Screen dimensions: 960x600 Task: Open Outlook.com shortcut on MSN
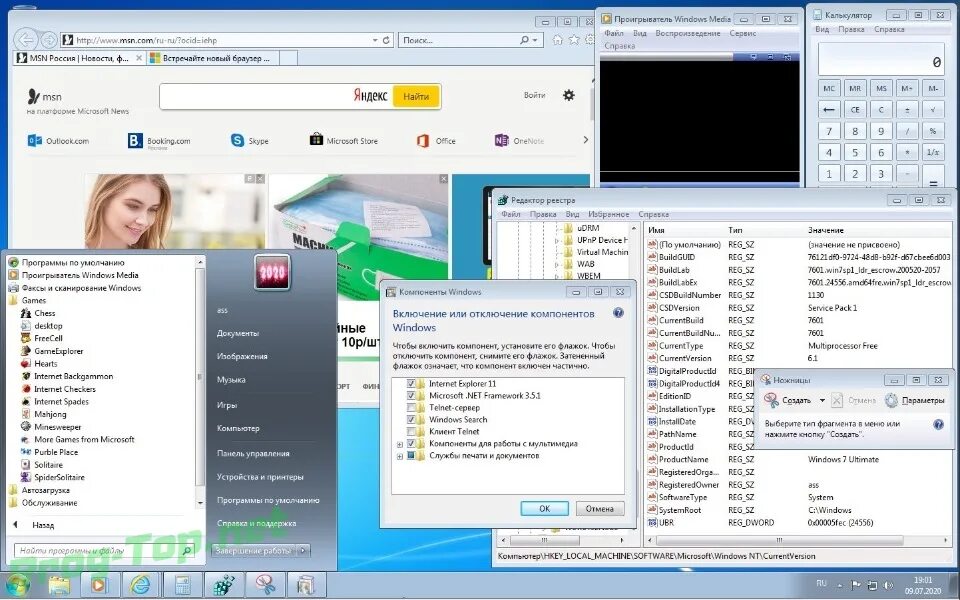pyautogui.click(x=58, y=141)
